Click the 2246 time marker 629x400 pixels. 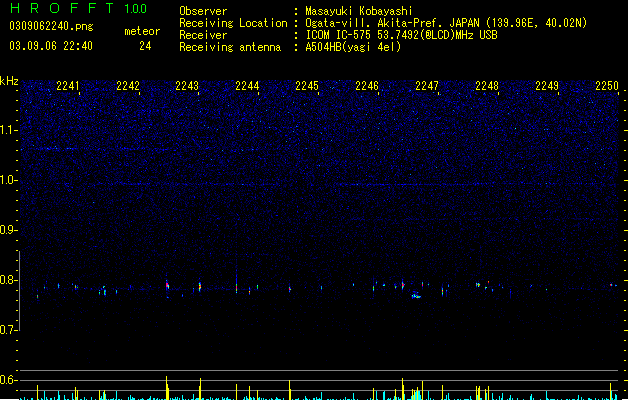tap(367, 86)
